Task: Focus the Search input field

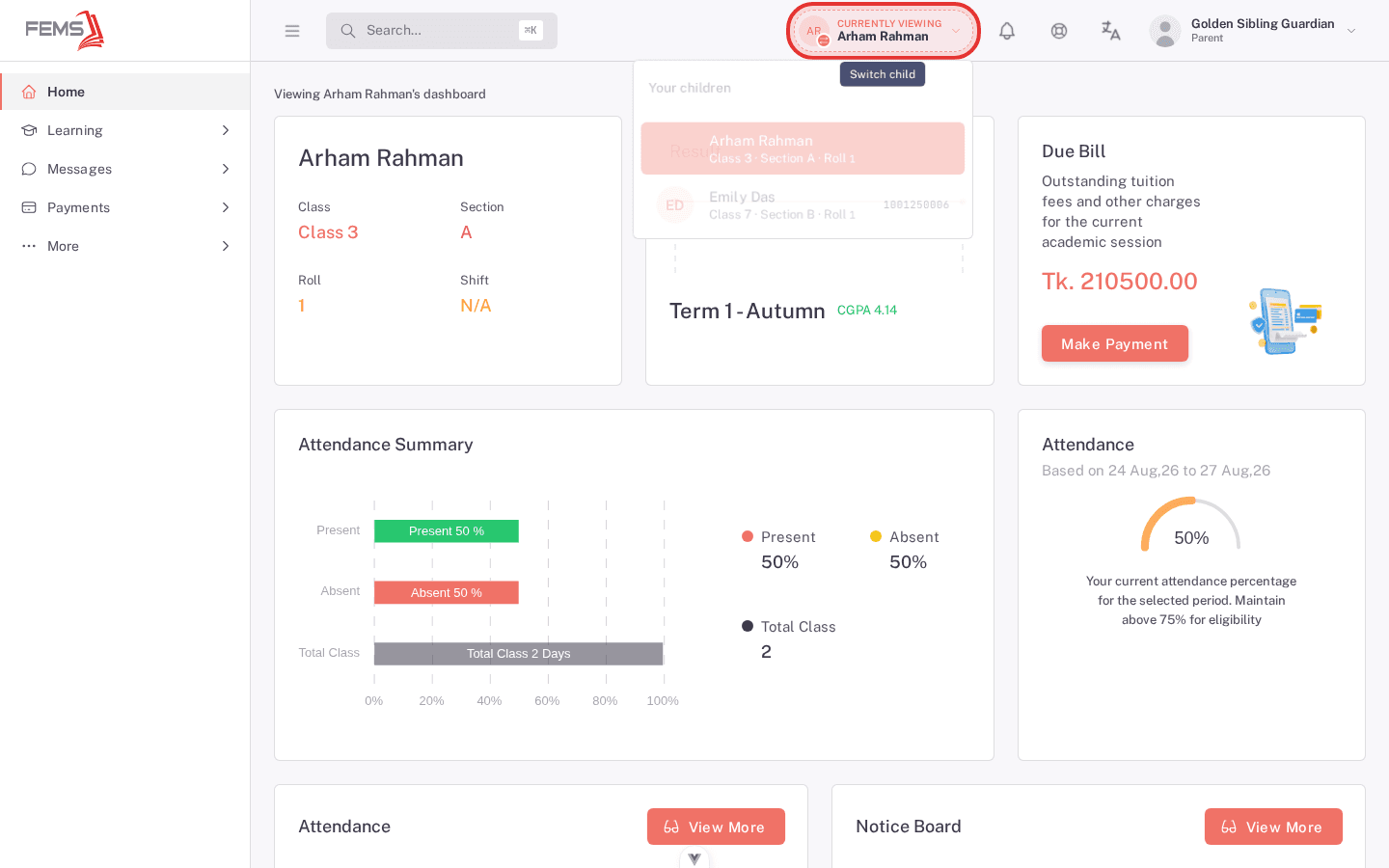Action: point(442,31)
